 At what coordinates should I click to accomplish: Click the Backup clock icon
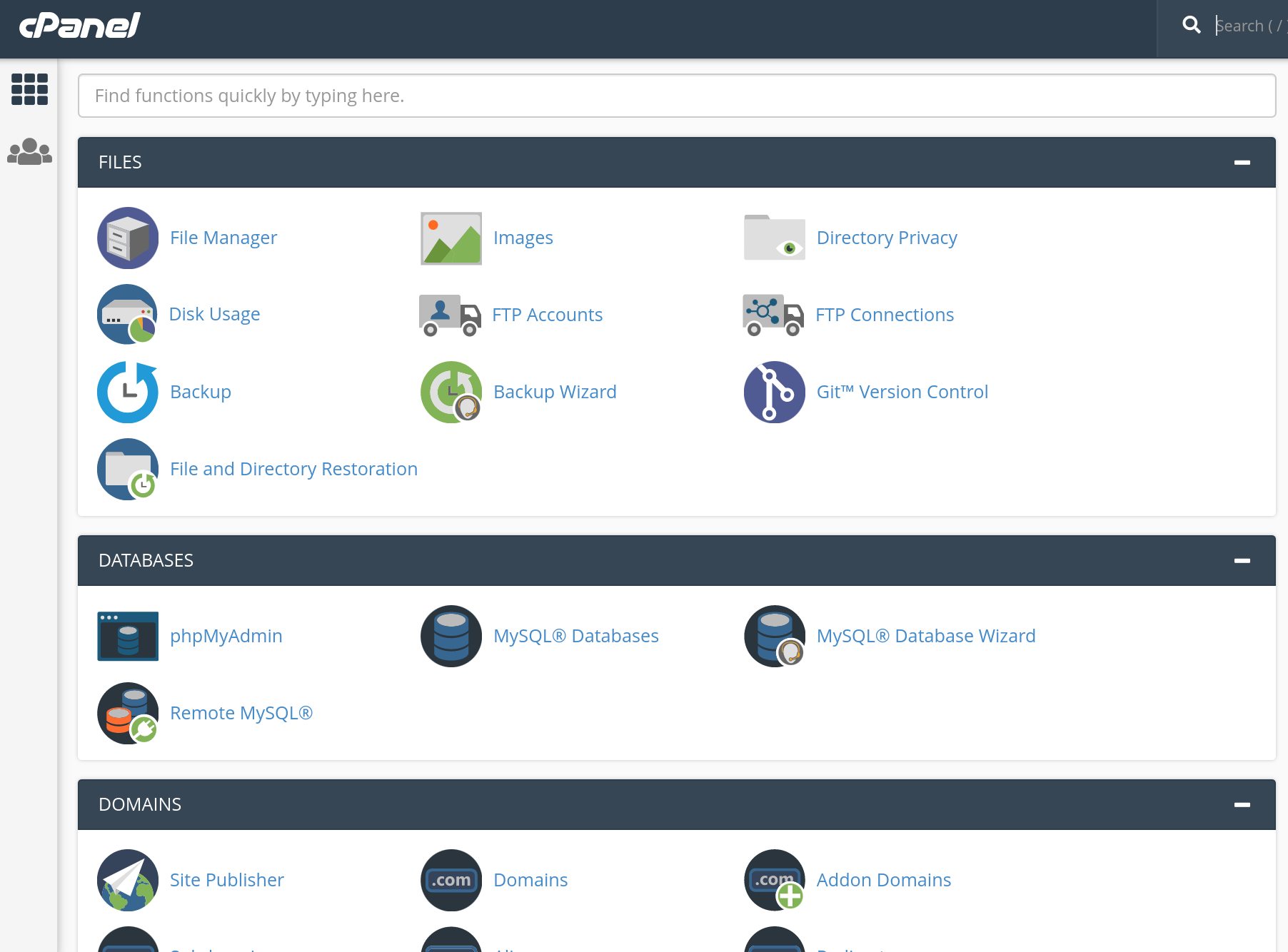point(128,392)
